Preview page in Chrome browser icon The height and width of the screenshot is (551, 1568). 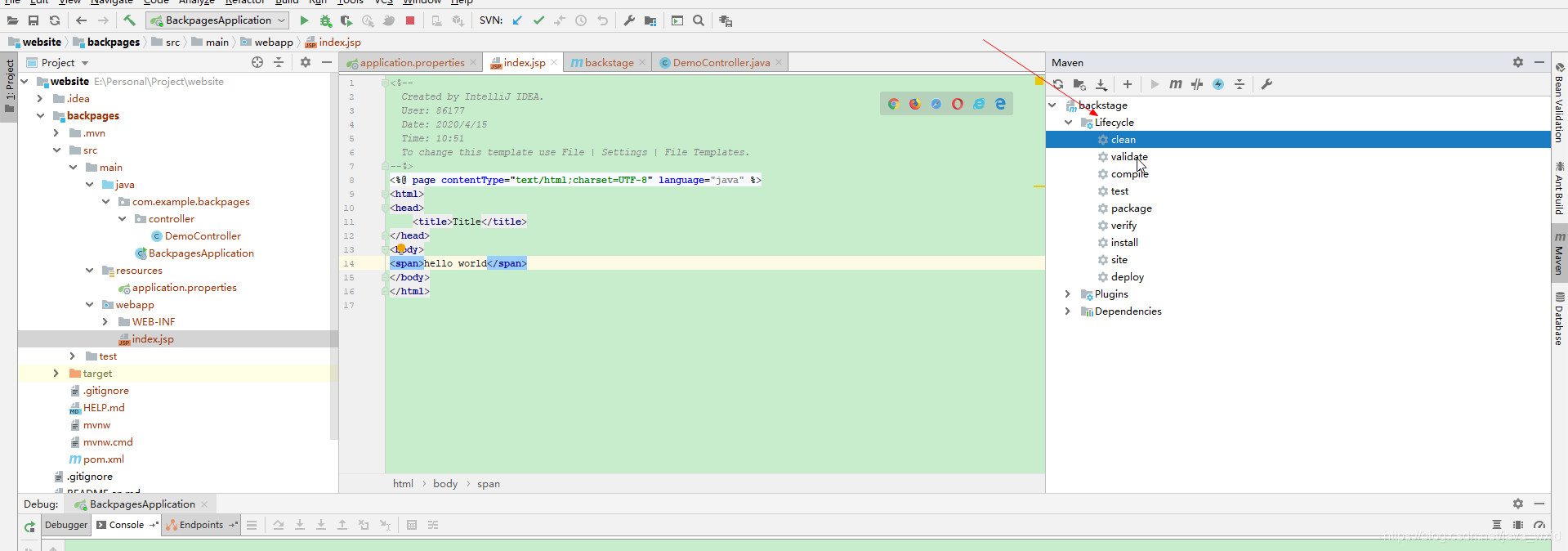click(x=893, y=104)
